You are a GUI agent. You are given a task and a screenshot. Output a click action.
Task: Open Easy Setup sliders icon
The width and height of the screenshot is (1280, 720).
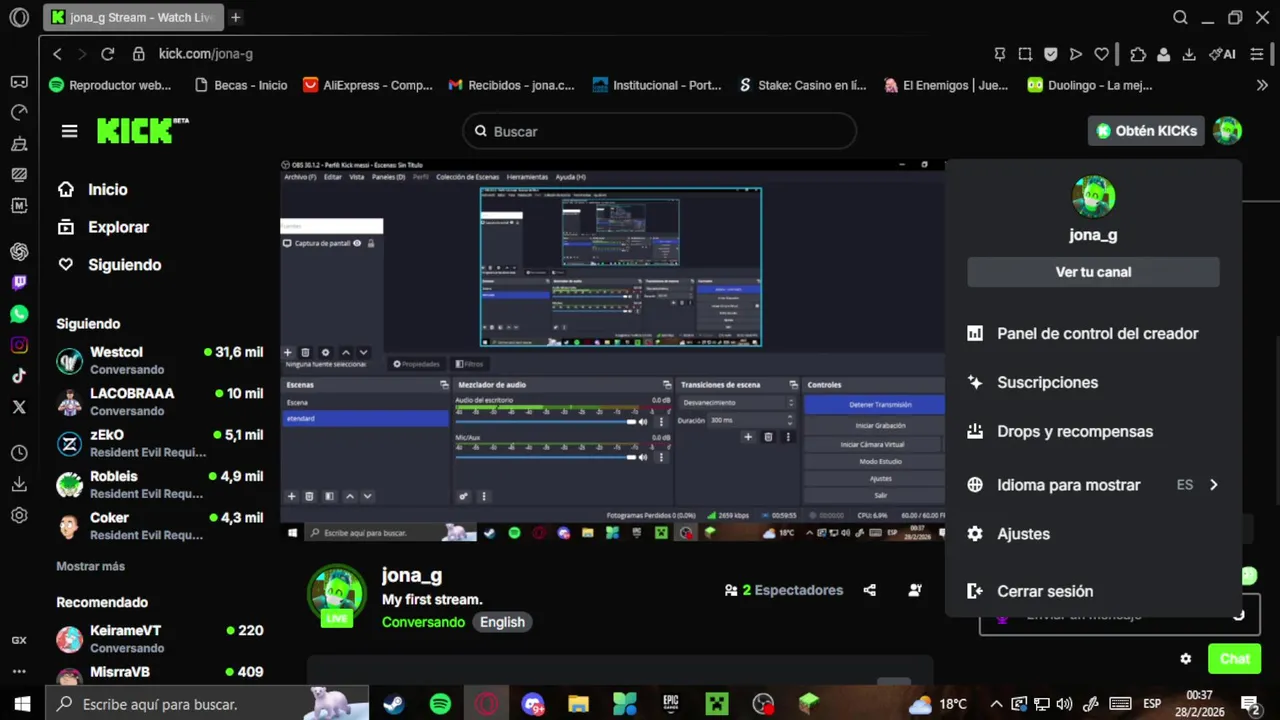pos(1257,54)
